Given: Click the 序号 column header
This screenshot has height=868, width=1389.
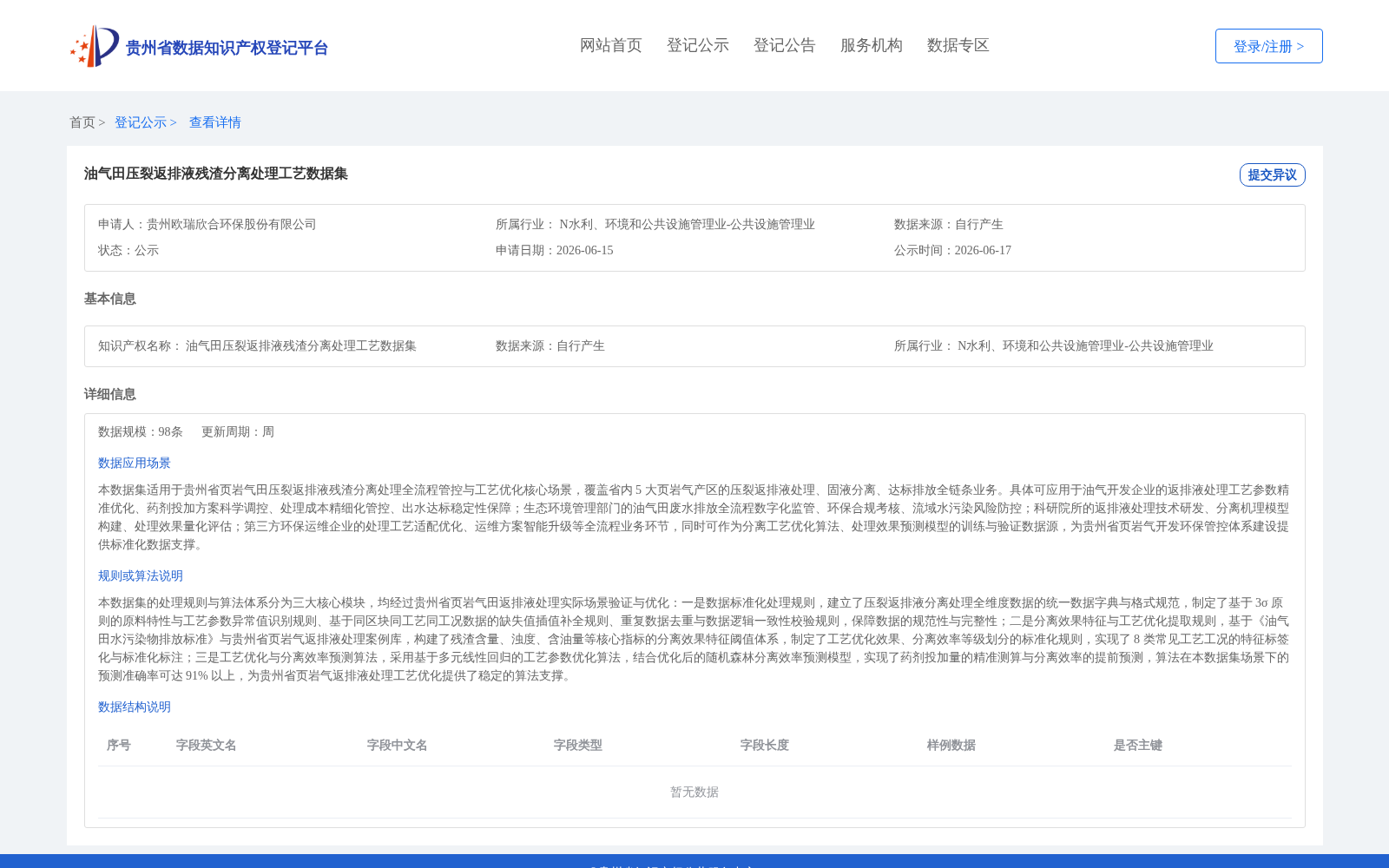Looking at the screenshot, I should point(119,745).
